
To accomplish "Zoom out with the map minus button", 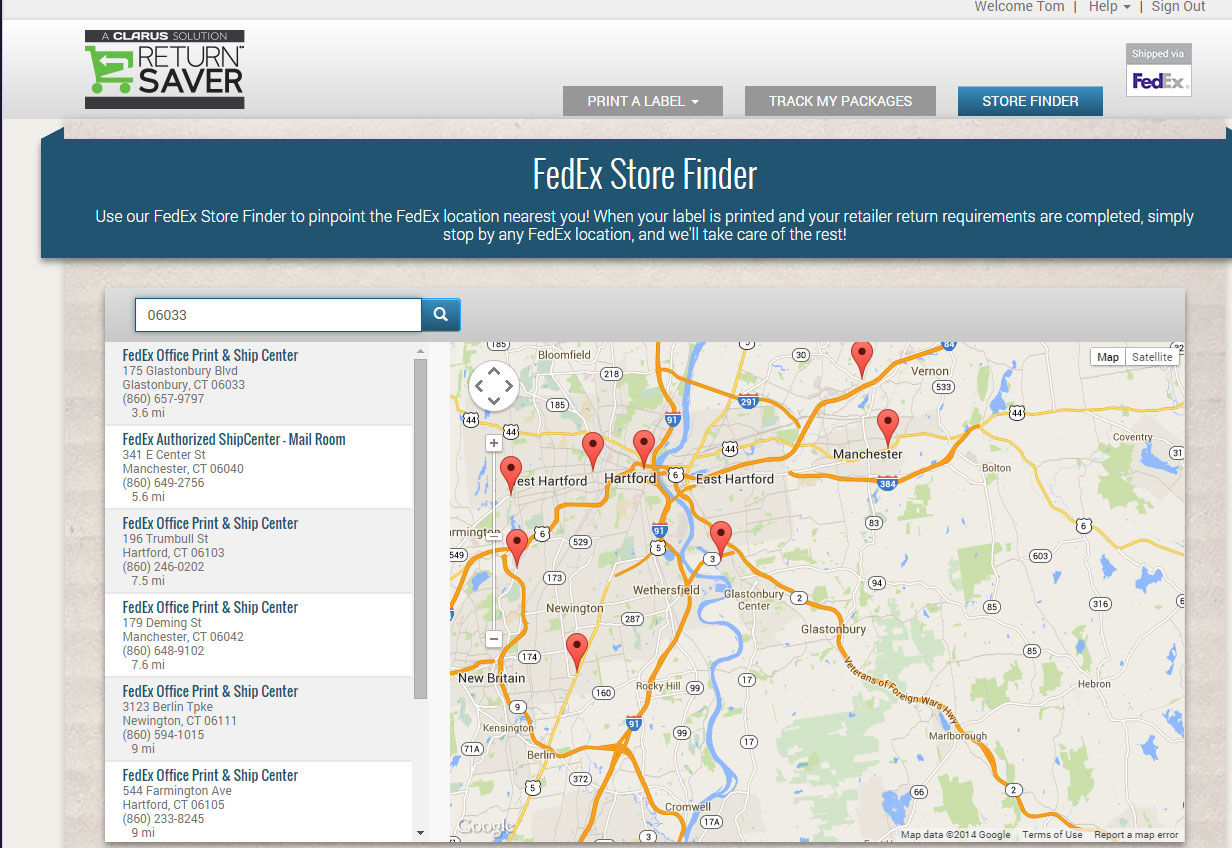I will pyautogui.click(x=494, y=638).
